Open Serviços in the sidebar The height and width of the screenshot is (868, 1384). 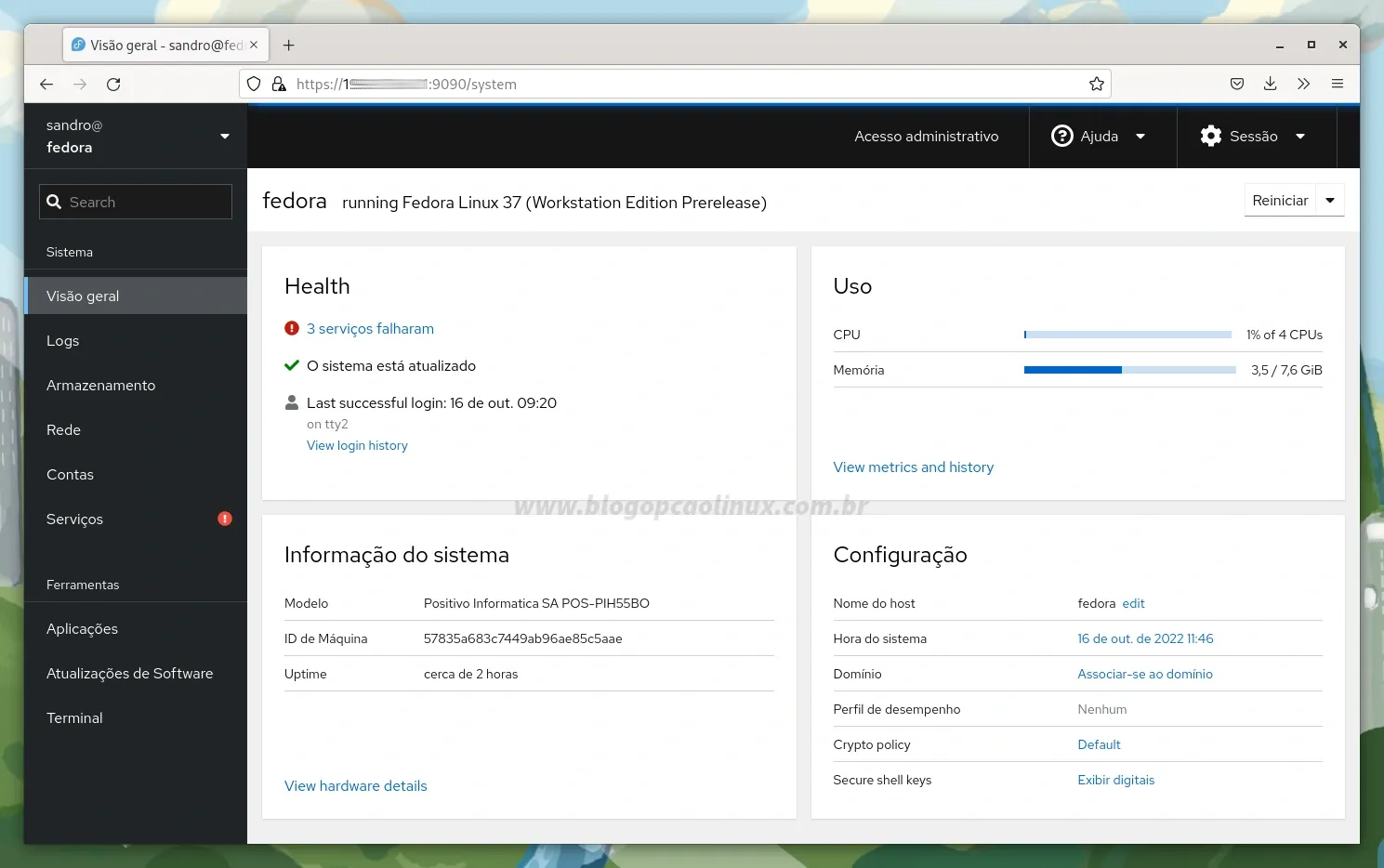[x=136, y=519]
